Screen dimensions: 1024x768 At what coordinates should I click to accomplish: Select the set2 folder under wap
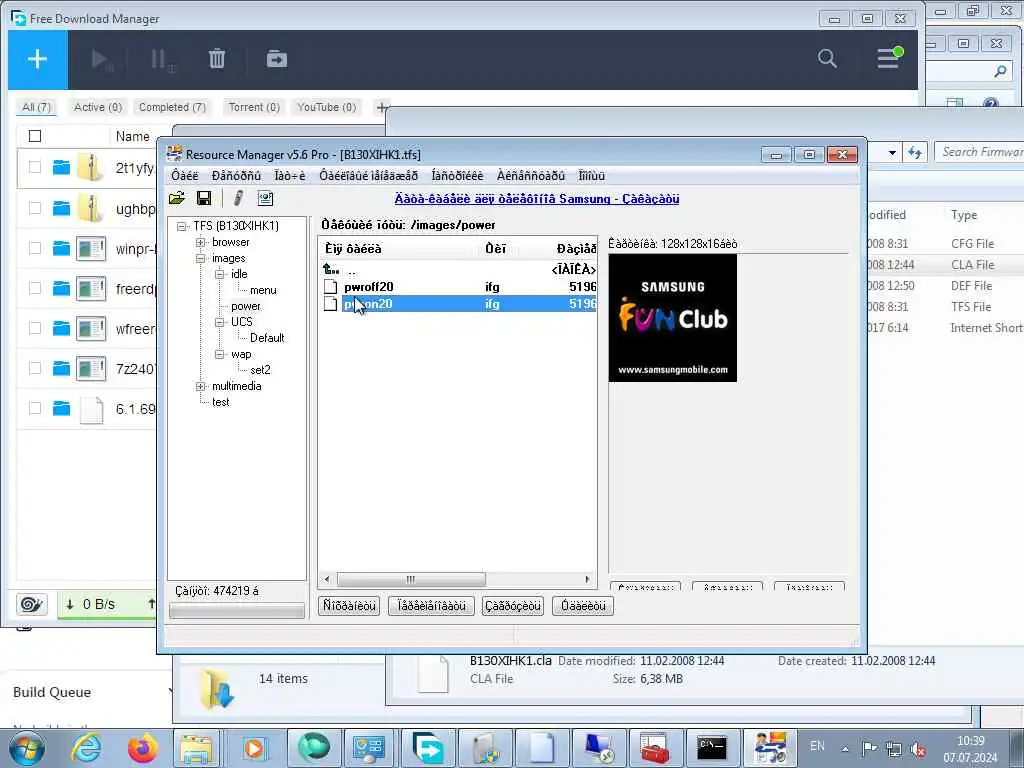(260, 370)
